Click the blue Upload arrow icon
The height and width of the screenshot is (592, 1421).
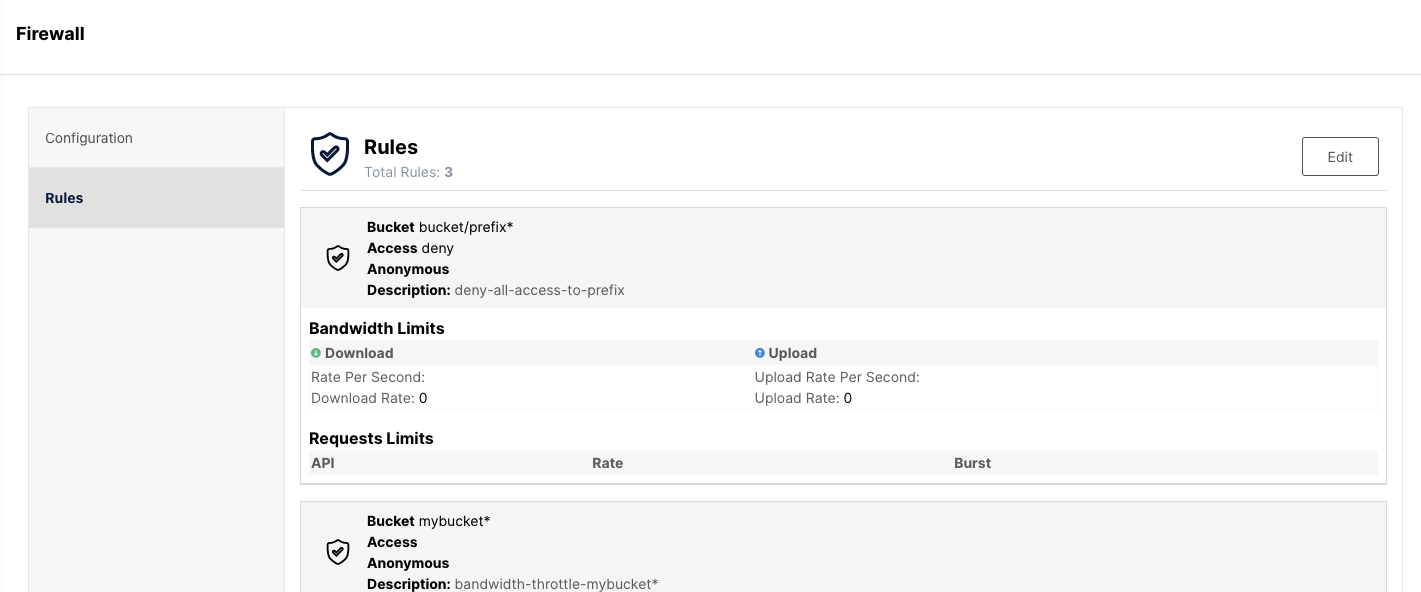pyautogui.click(x=760, y=353)
